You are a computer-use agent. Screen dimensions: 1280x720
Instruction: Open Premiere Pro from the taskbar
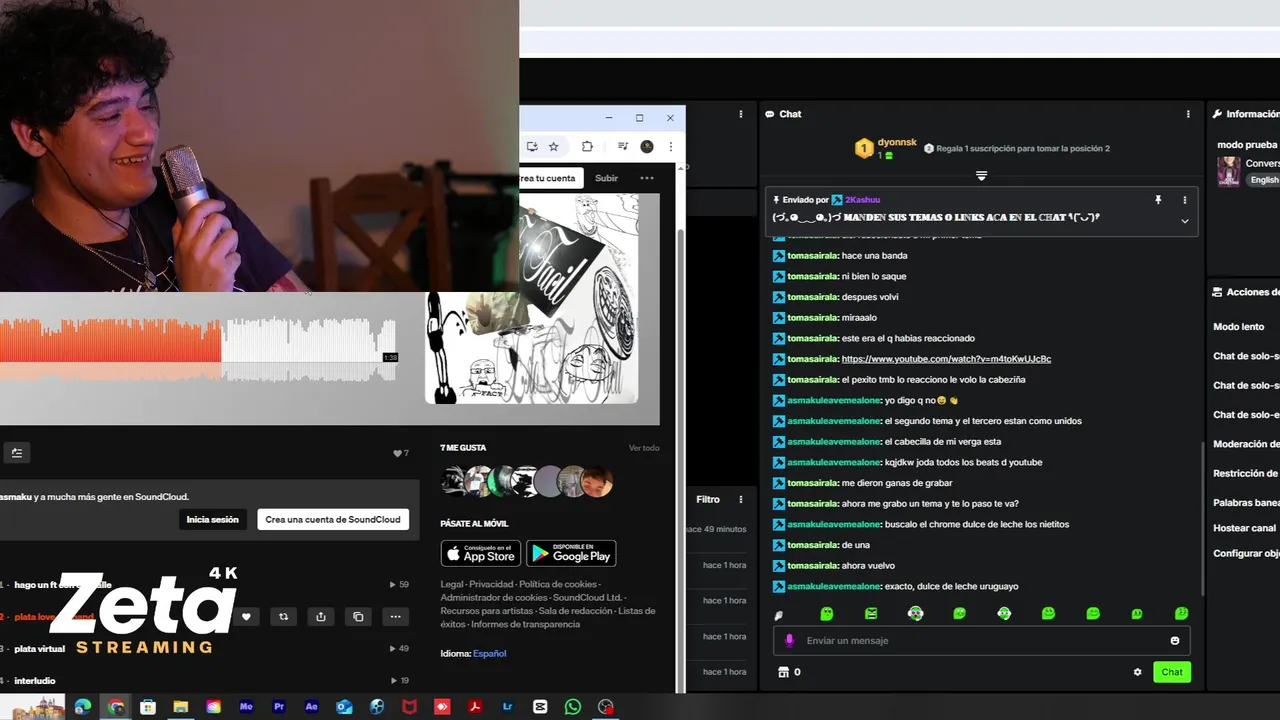279,707
